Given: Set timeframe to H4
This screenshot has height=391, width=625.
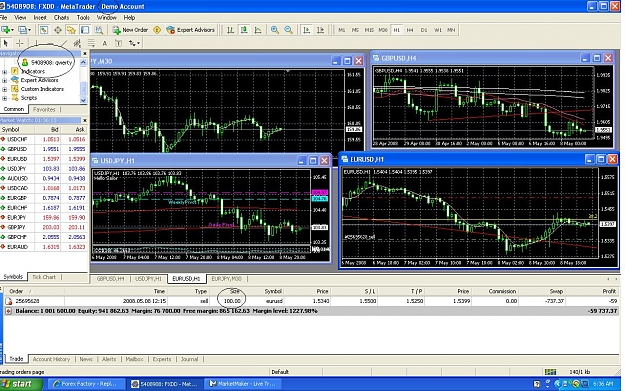Looking at the screenshot, I should click(410, 30).
